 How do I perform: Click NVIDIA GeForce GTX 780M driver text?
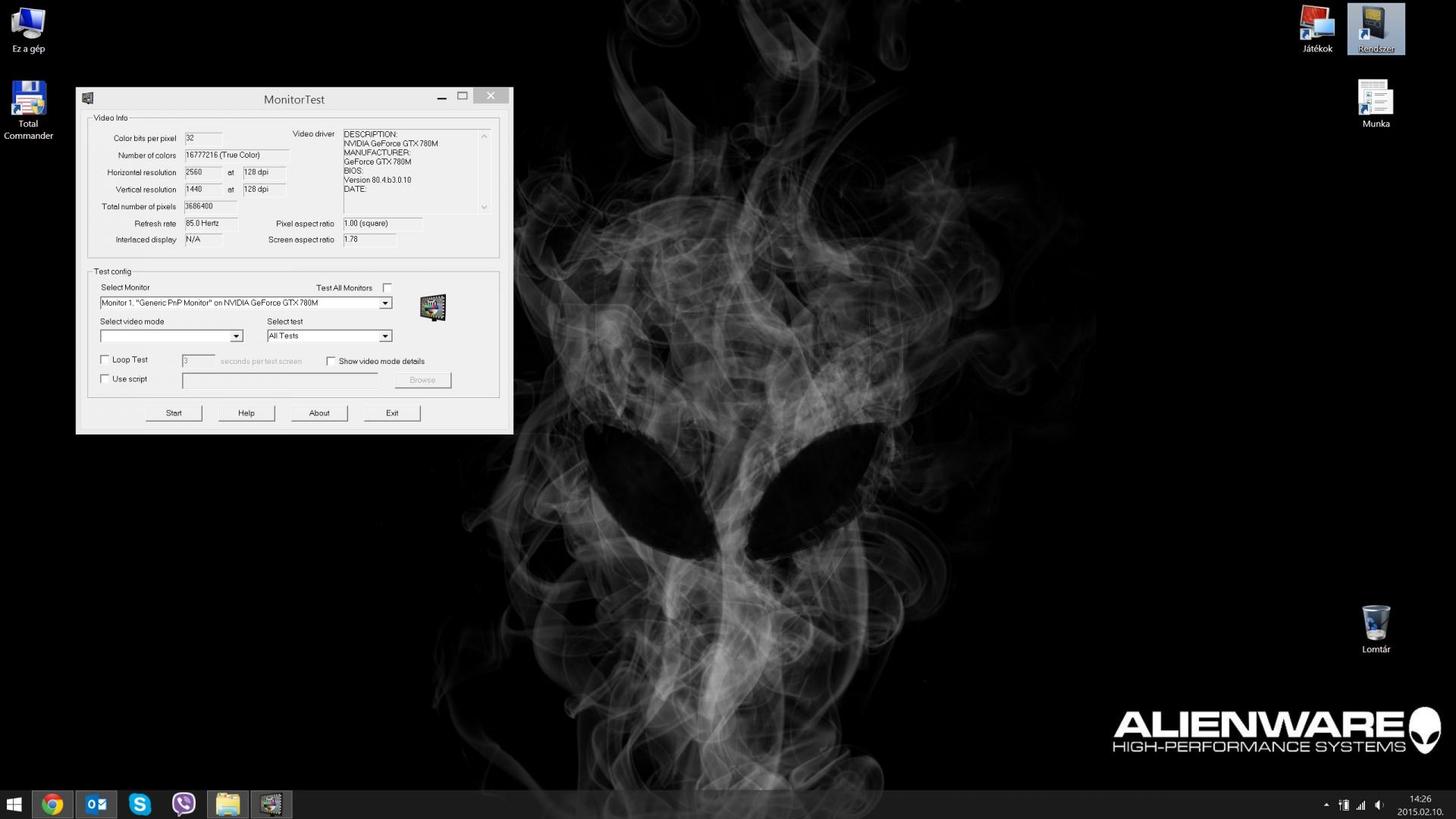(x=391, y=143)
